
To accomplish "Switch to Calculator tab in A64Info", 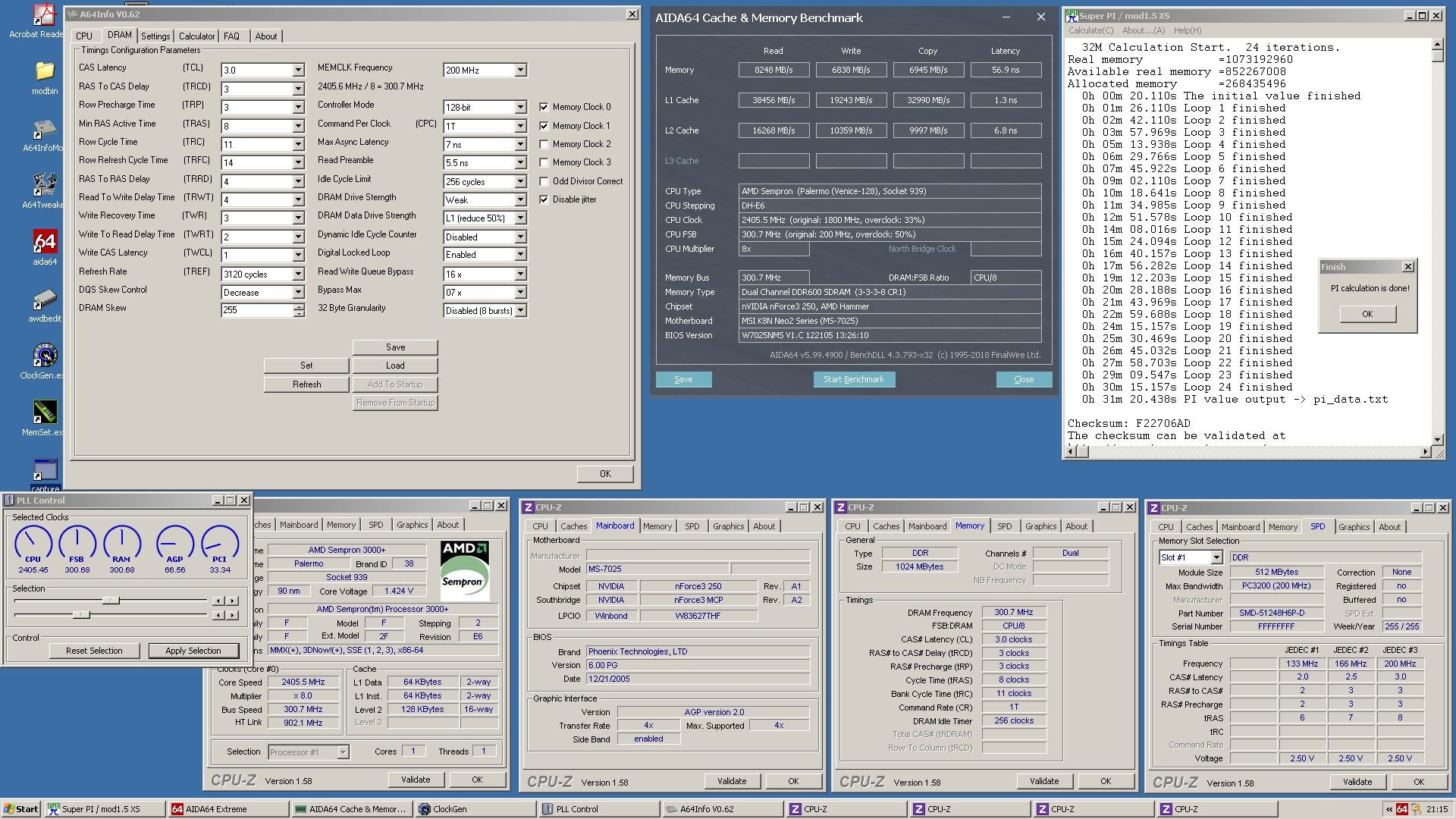I will pyautogui.click(x=197, y=36).
